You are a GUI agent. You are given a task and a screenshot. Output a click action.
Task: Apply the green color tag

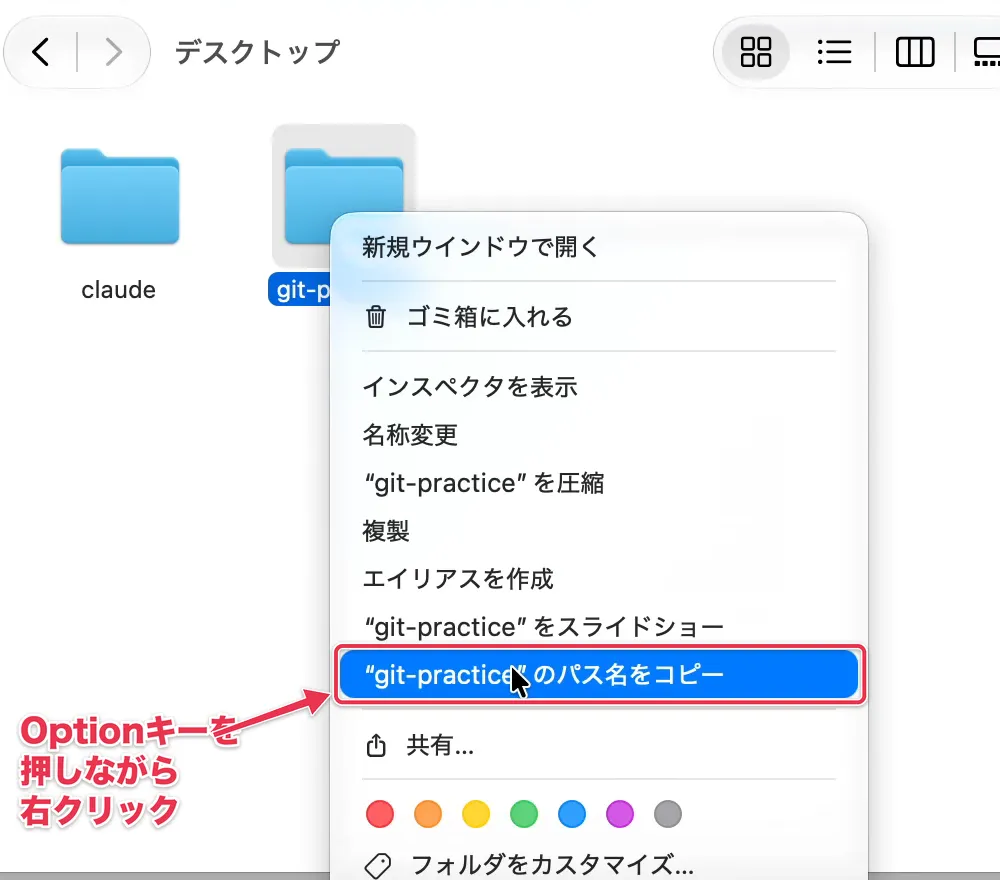click(524, 814)
